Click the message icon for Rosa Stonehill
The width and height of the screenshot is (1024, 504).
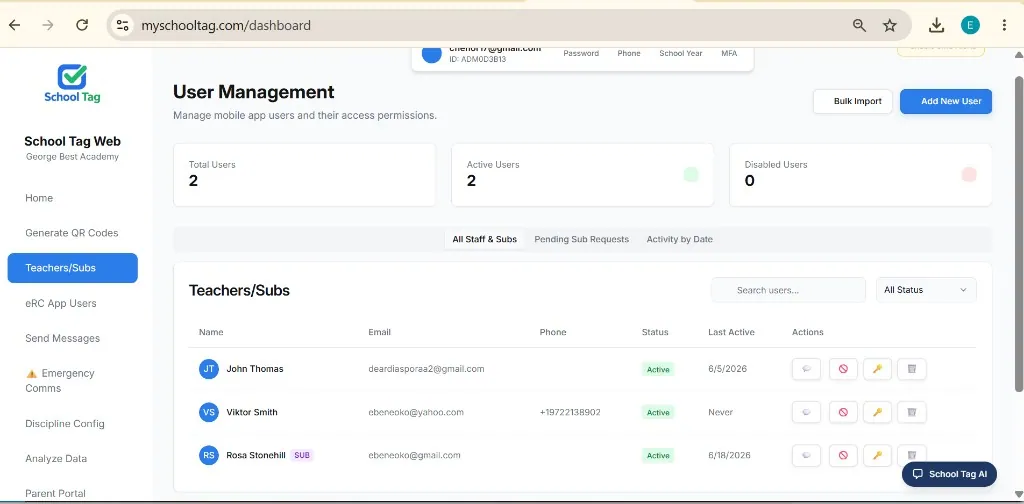tap(806, 455)
